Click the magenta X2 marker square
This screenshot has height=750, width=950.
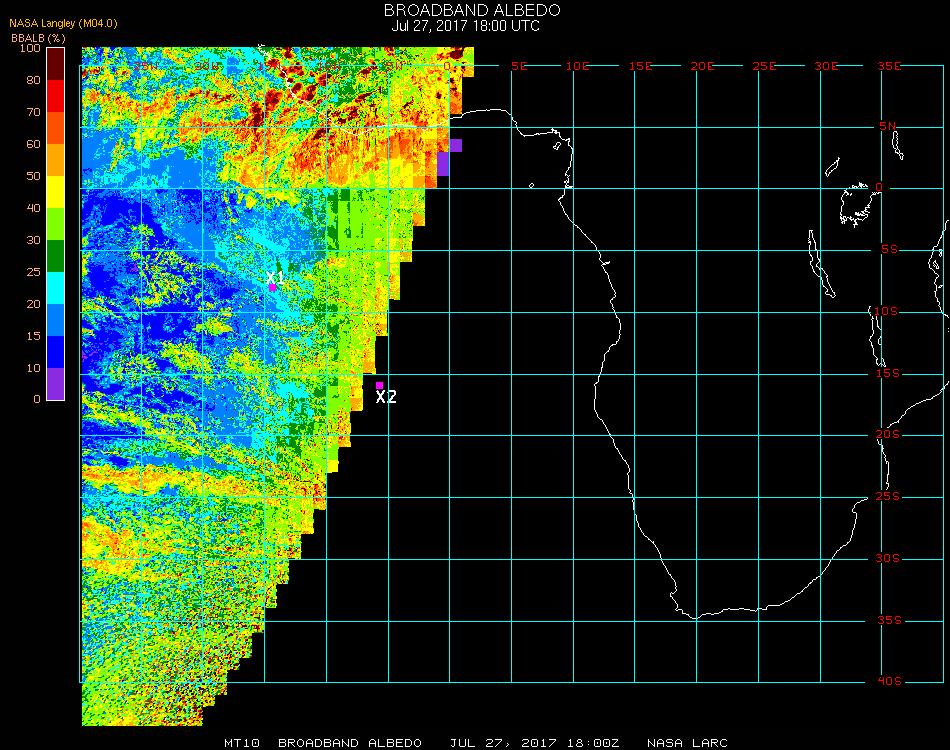coord(380,386)
